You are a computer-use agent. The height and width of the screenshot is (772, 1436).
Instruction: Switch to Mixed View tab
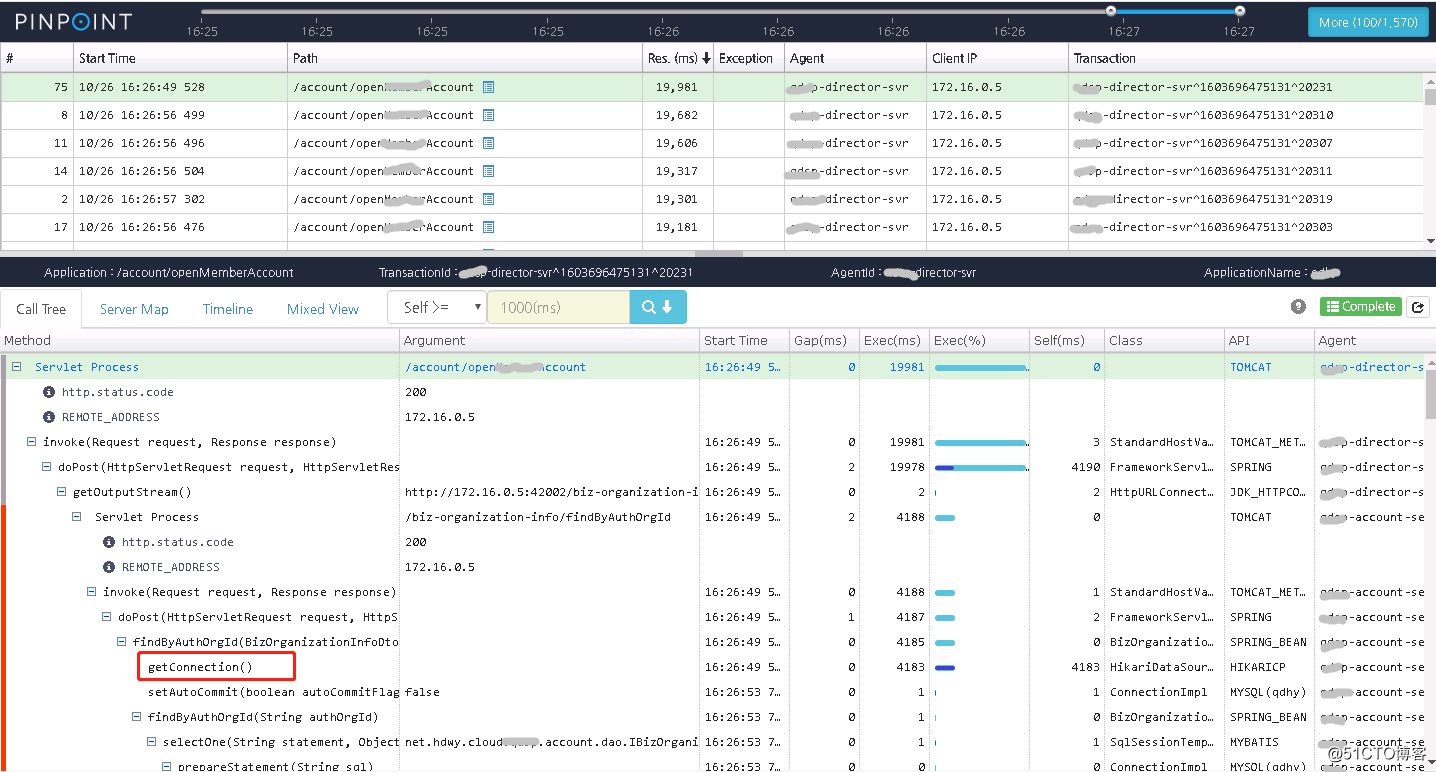pyautogui.click(x=323, y=309)
